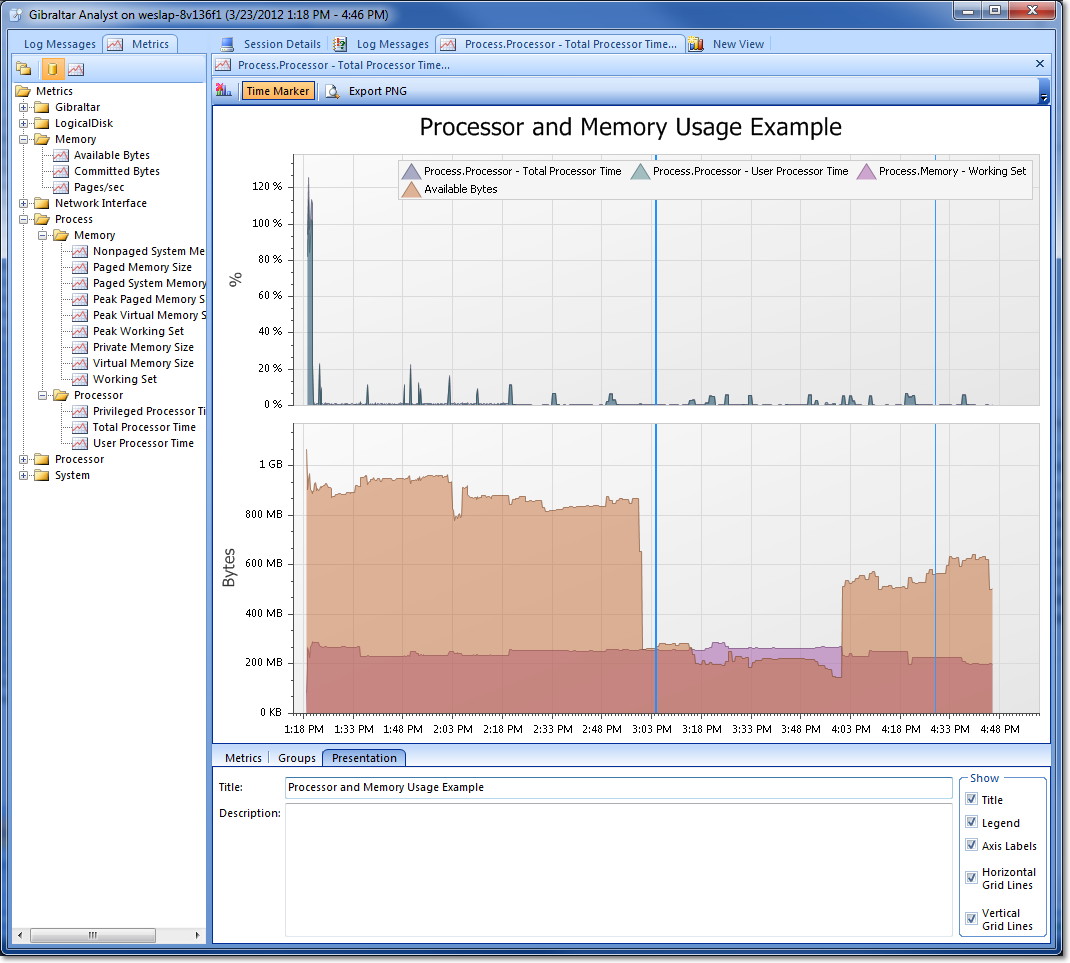Toggle the Time Marker button
The image size is (1070, 963).
[277, 91]
